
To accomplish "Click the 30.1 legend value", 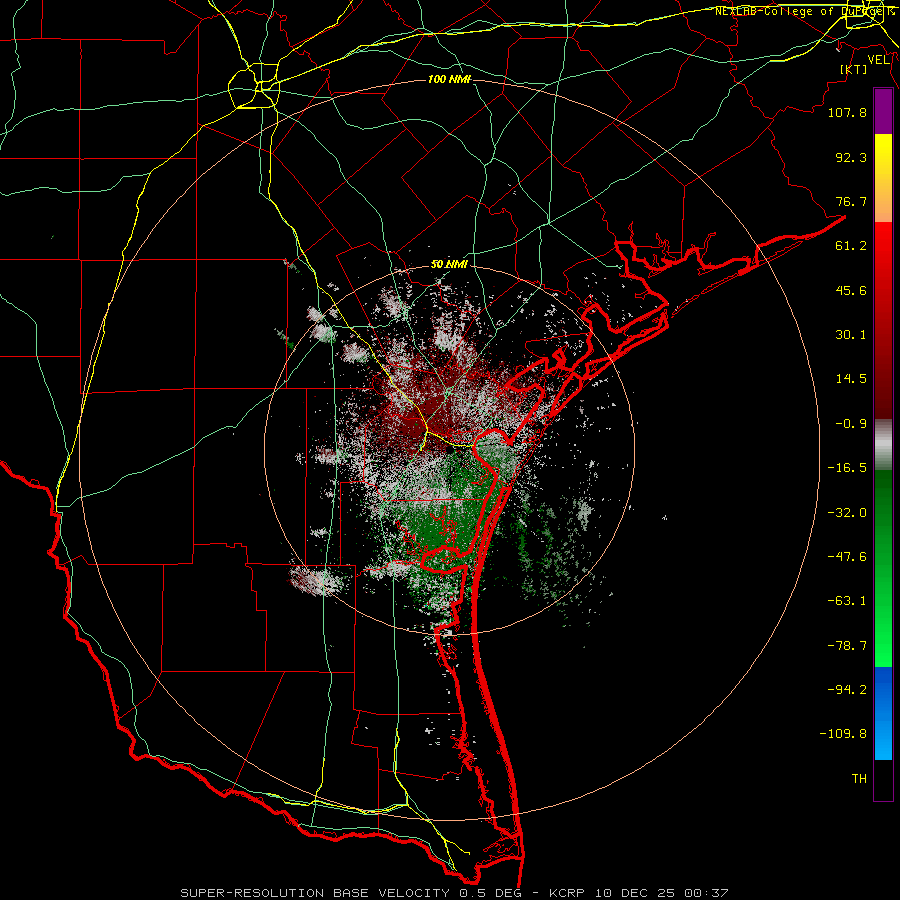I will (x=851, y=335).
